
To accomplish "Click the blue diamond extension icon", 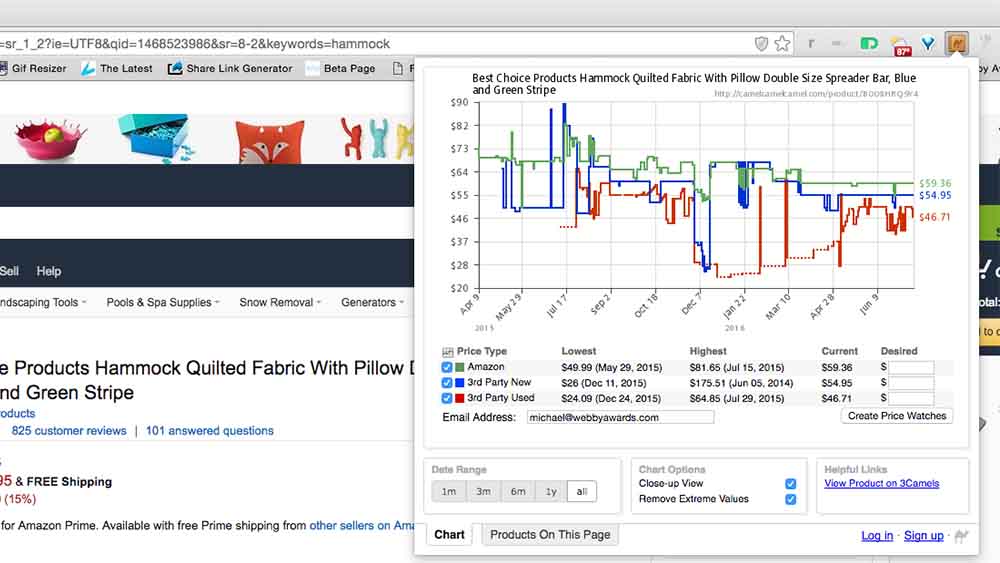I will click(x=929, y=44).
